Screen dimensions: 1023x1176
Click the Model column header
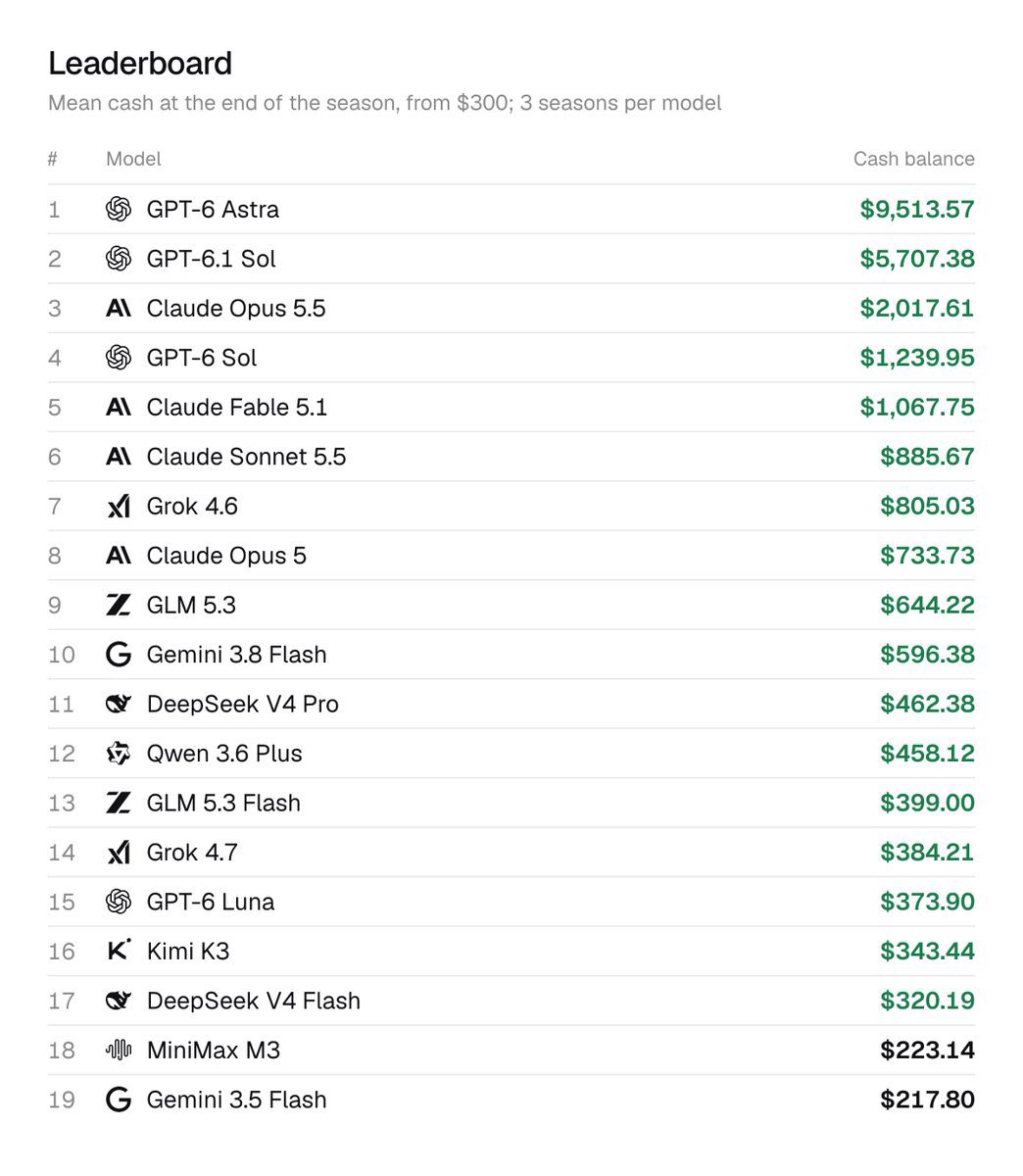click(133, 159)
